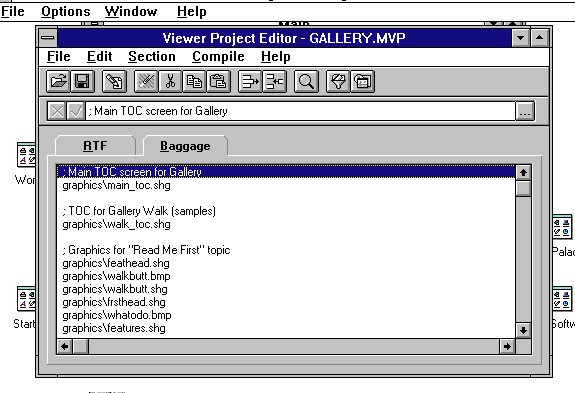
Task: Click the greyed-out pencil toolbar icon
Action: (146, 81)
